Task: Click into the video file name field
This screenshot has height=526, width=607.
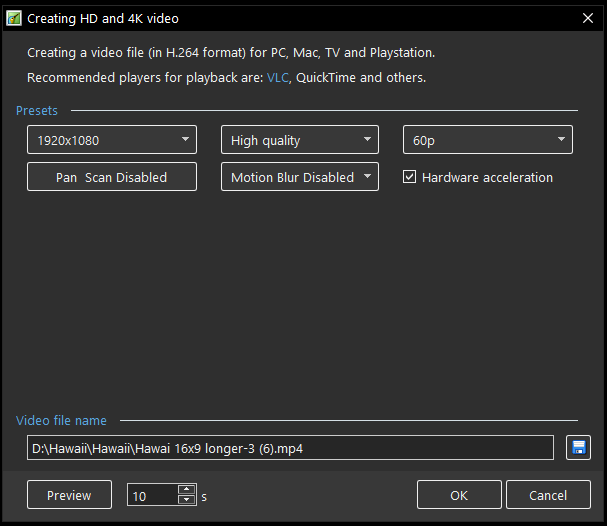Action: [290, 448]
